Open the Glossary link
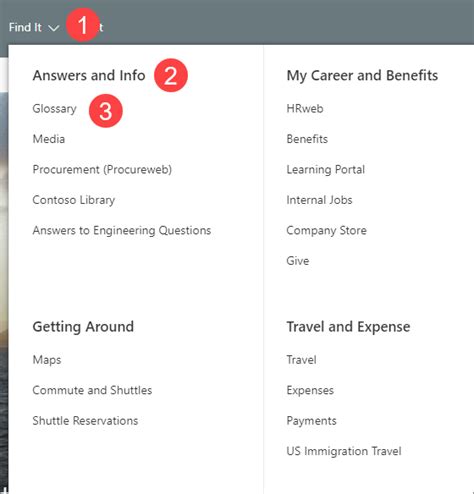The image size is (474, 494). (x=55, y=109)
